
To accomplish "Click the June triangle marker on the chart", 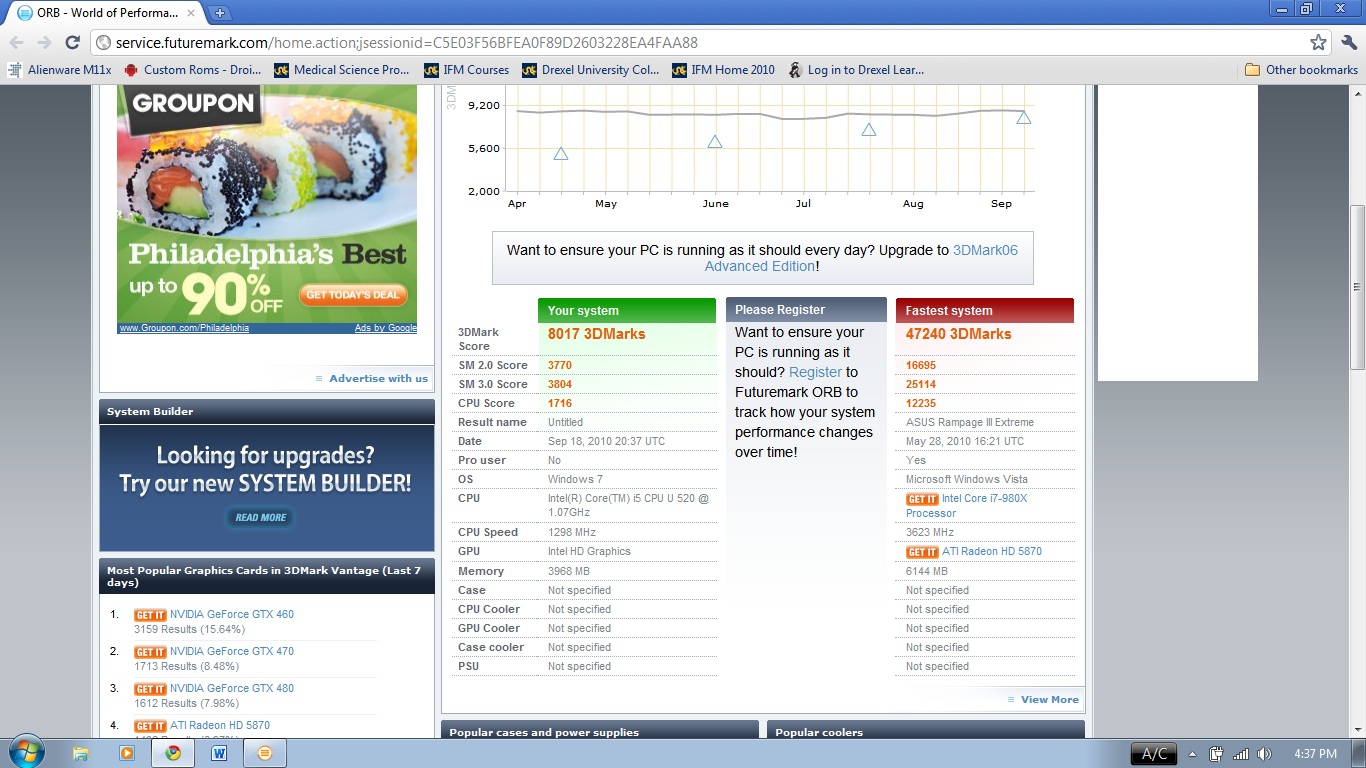I will [x=715, y=142].
